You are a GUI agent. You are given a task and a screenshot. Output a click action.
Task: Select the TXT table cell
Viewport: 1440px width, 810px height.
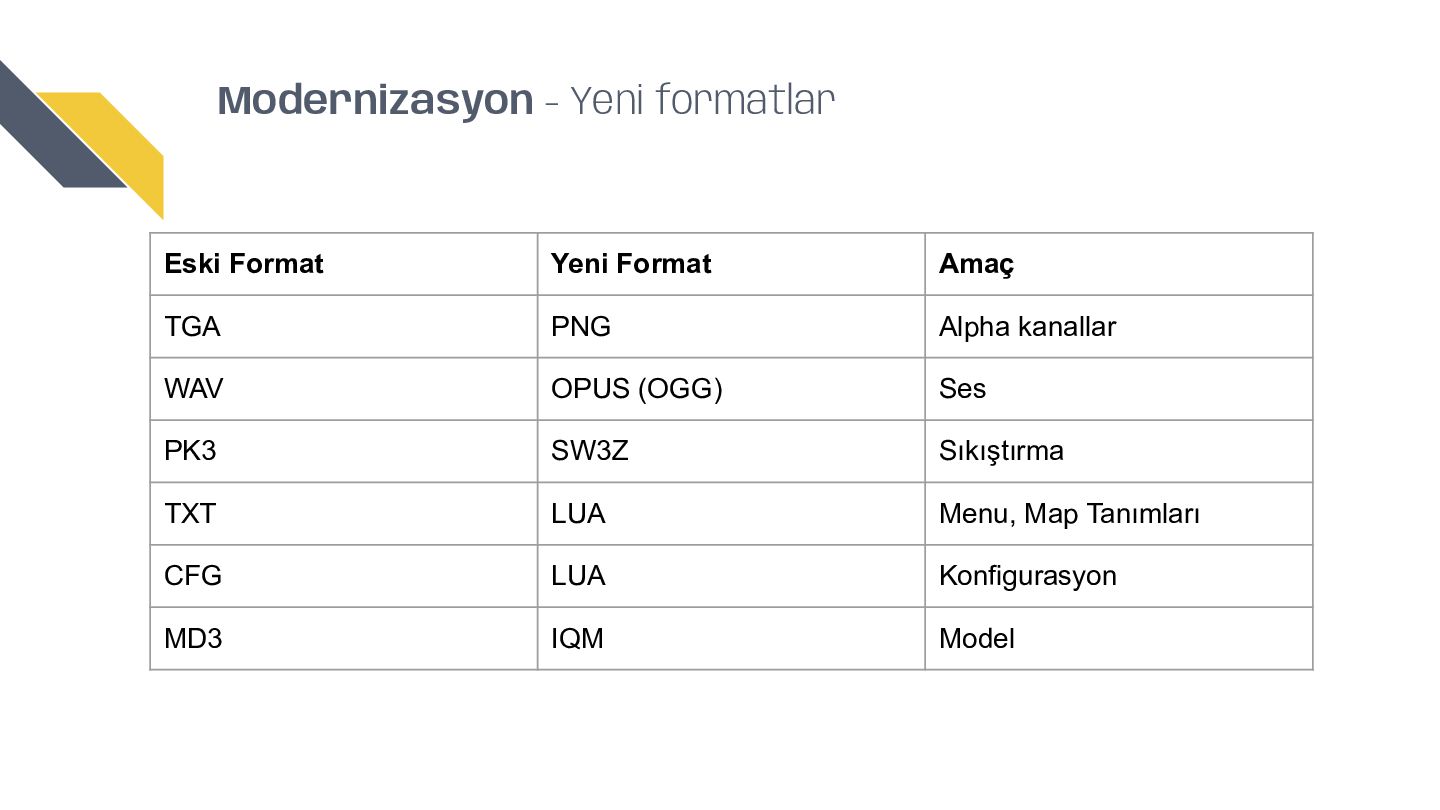344,514
